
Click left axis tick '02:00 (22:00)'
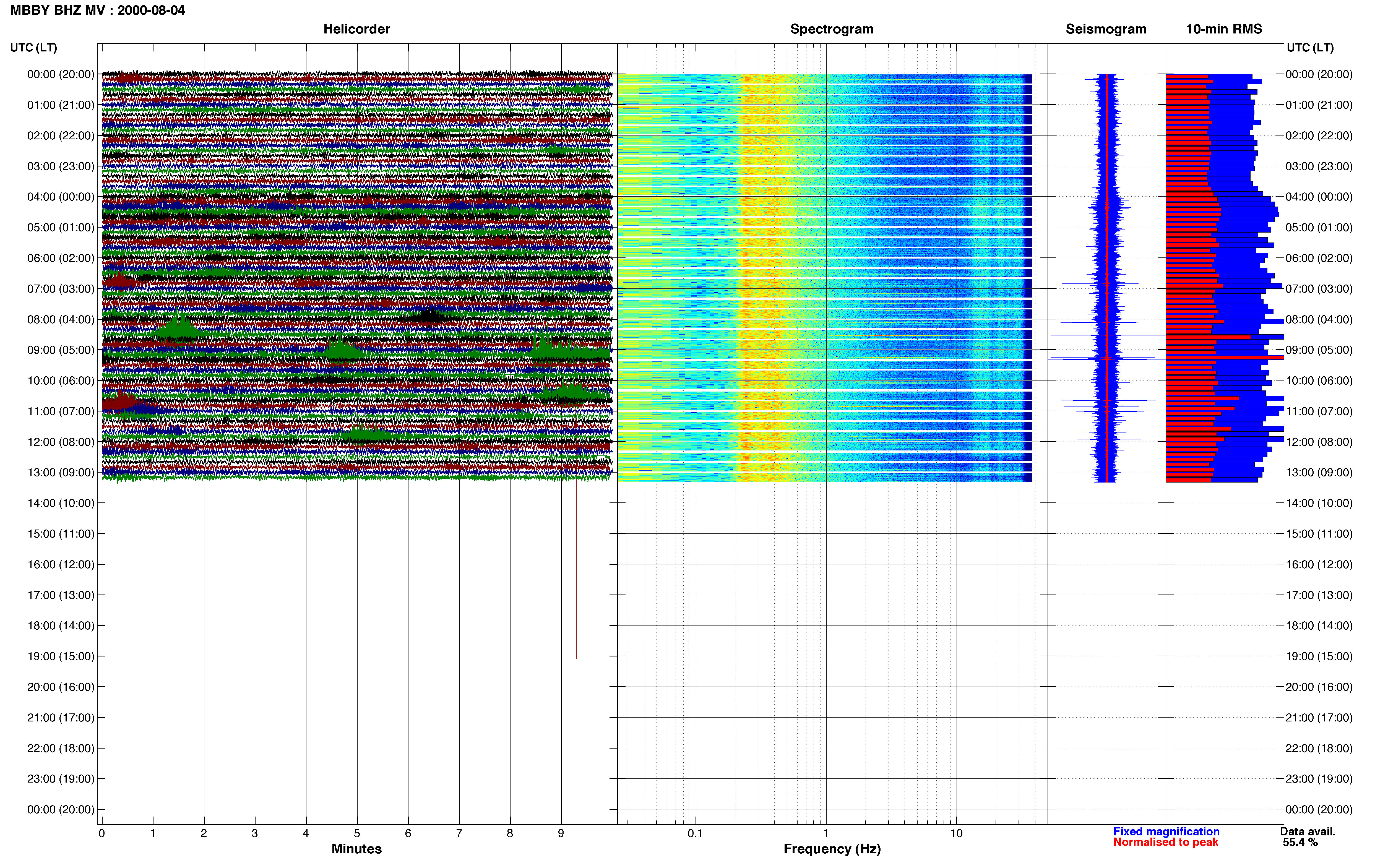(61, 135)
